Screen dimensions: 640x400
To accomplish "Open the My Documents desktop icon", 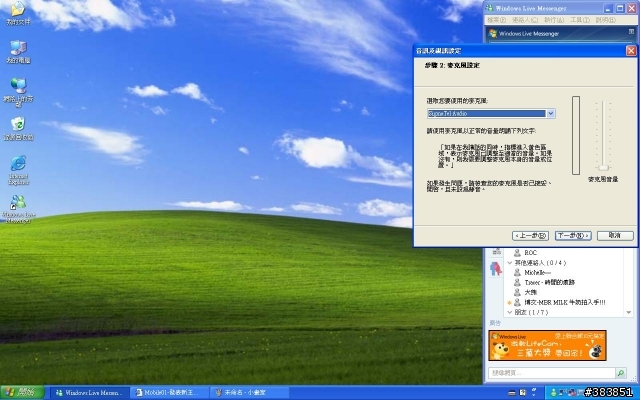I will [x=18, y=13].
